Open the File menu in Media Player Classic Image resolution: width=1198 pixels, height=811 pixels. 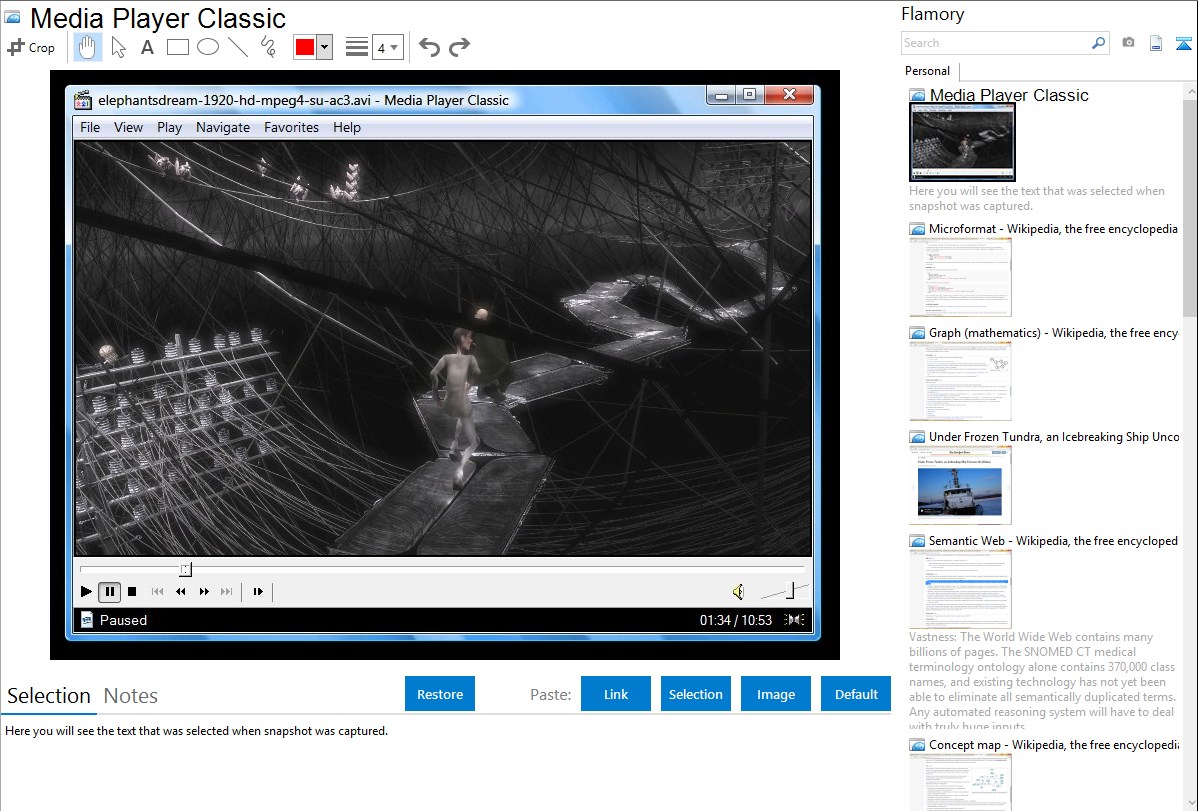pos(90,128)
